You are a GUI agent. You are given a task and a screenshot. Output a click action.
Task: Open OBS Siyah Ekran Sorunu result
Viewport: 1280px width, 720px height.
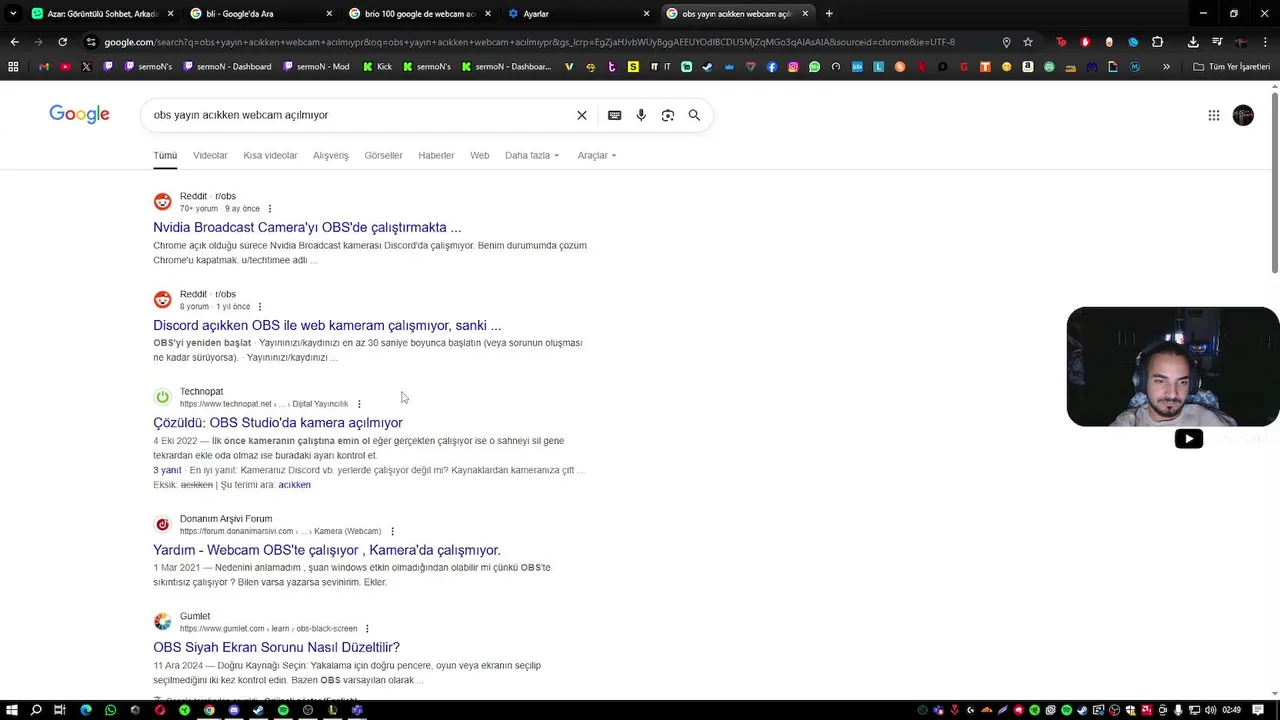pos(276,647)
